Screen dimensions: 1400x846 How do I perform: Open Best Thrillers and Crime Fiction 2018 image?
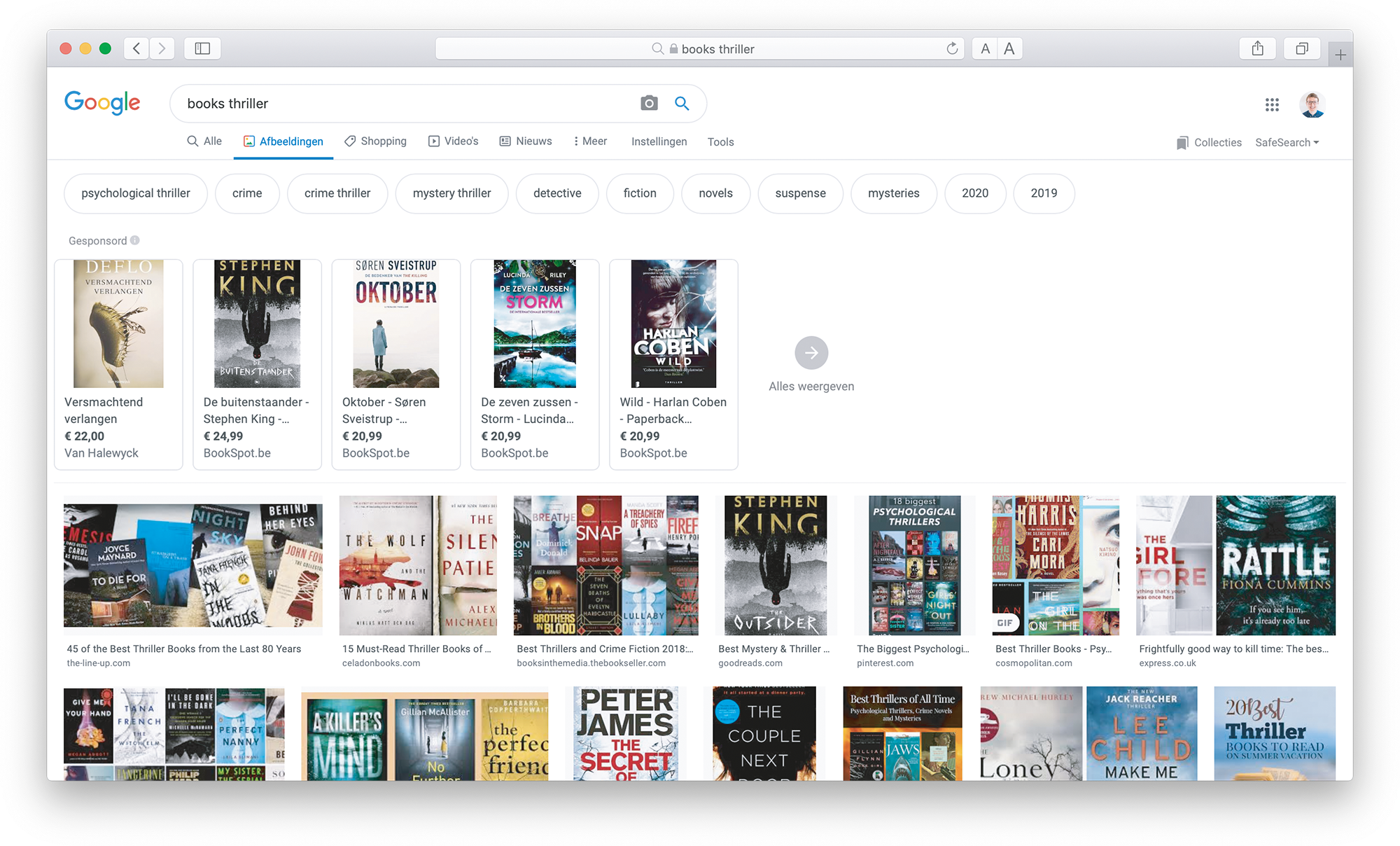pyautogui.click(x=606, y=565)
